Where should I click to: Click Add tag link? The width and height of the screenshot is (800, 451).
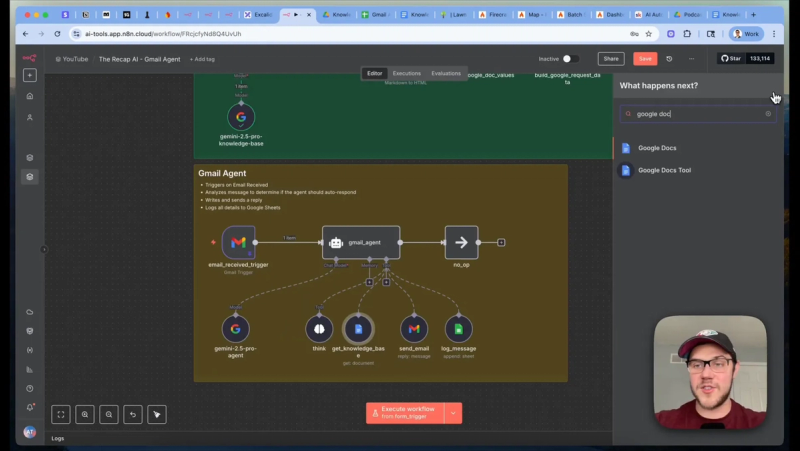pyautogui.click(x=203, y=59)
